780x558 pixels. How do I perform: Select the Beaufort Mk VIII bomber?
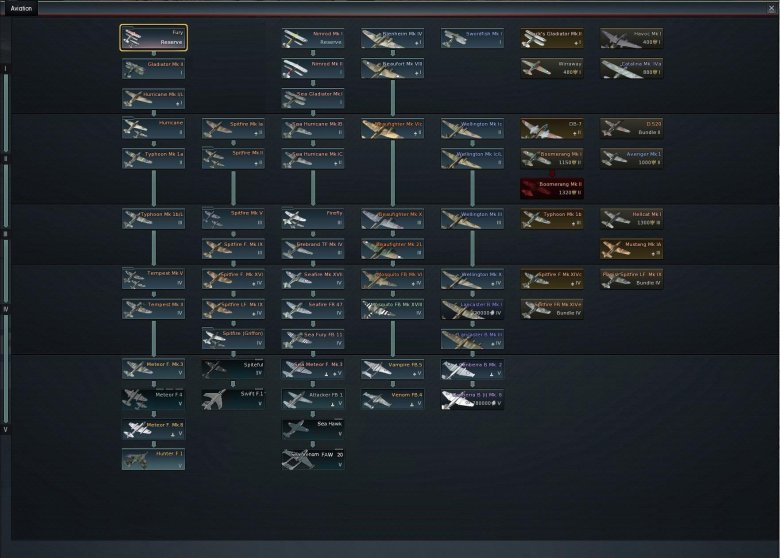click(x=392, y=68)
